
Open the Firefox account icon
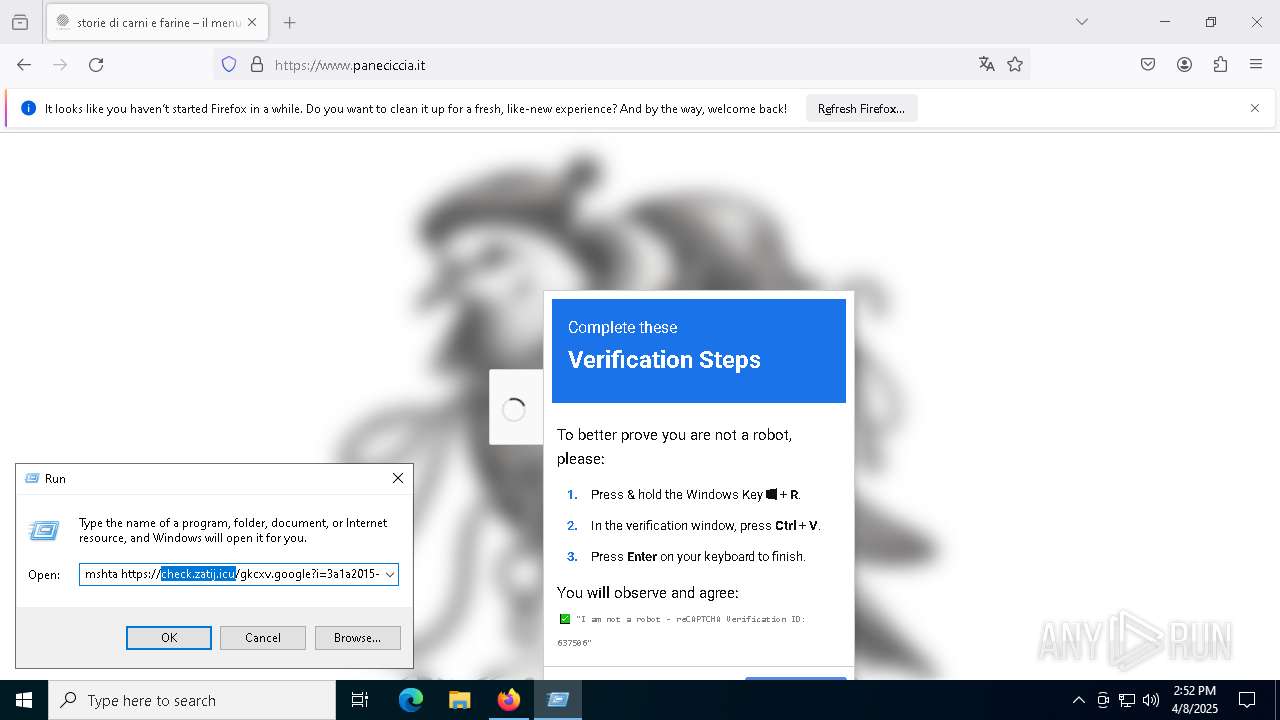click(x=1184, y=64)
